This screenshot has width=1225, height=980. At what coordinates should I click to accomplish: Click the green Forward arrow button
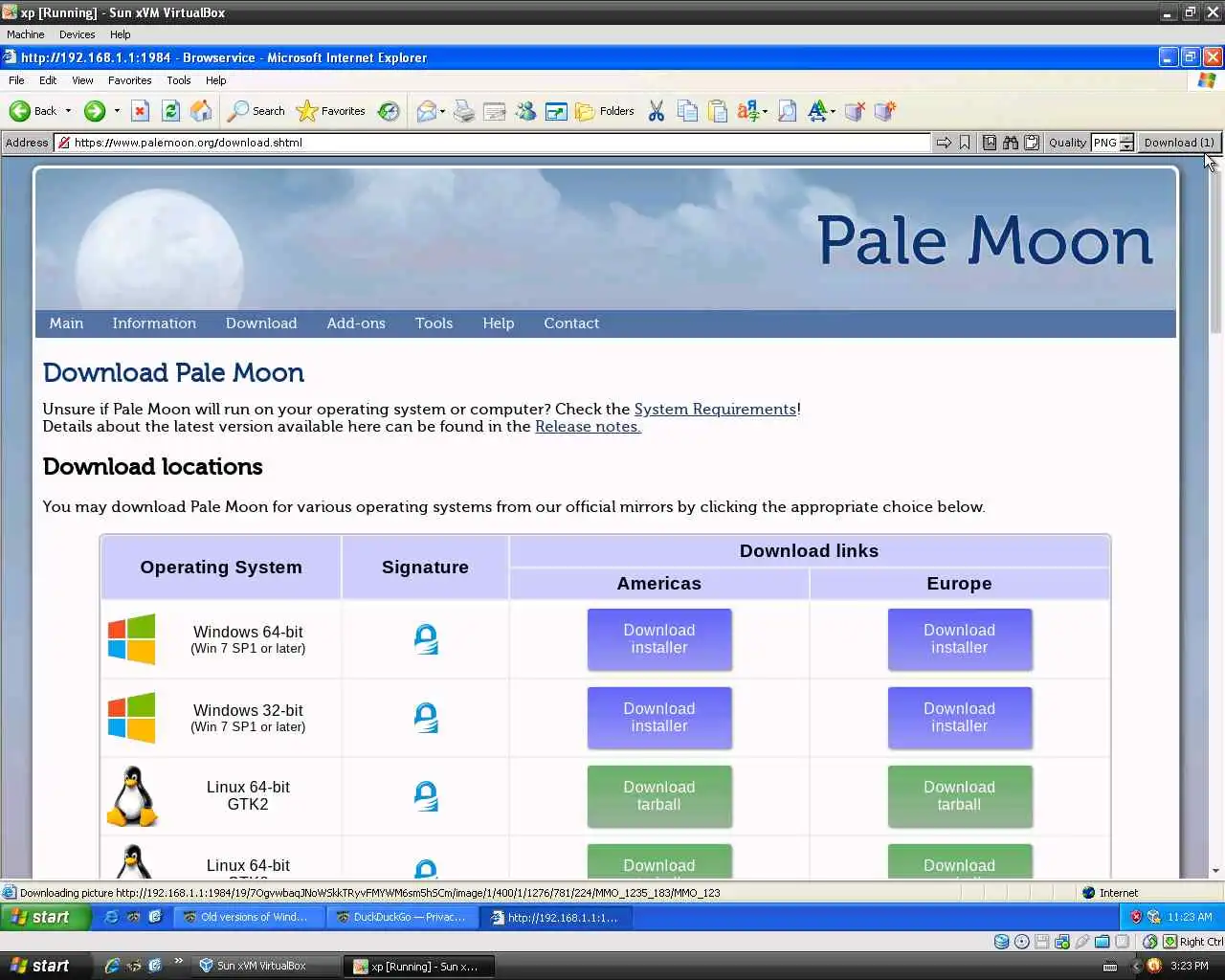[94, 111]
